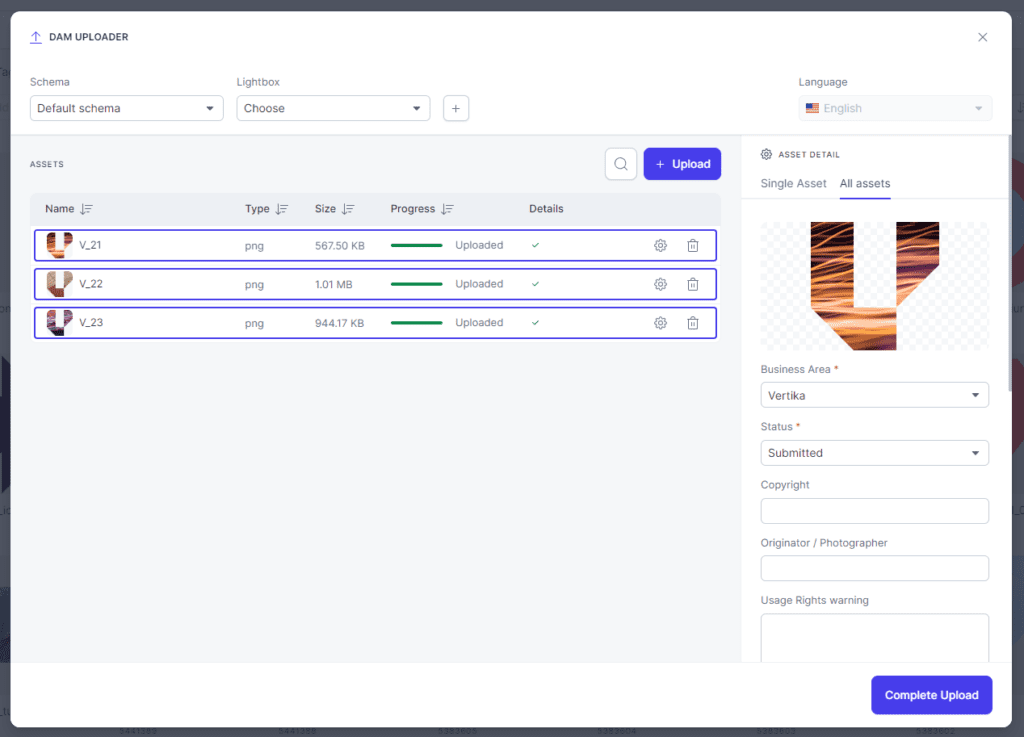
Task: Click the Asset Detail gear icon
Action: 766,154
